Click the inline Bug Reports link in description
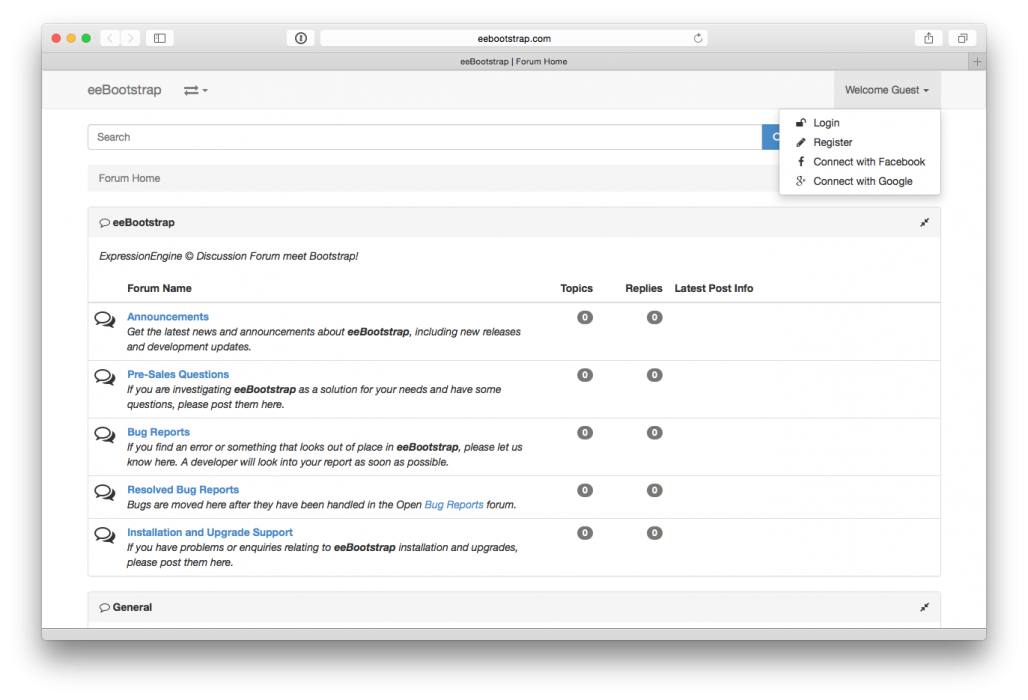Viewport: 1028px width, 700px height. (454, 505)
